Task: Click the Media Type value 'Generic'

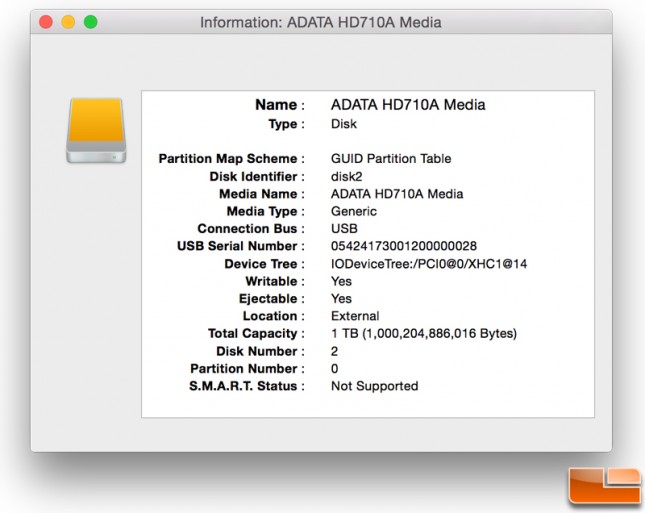Action: (354, 211)
